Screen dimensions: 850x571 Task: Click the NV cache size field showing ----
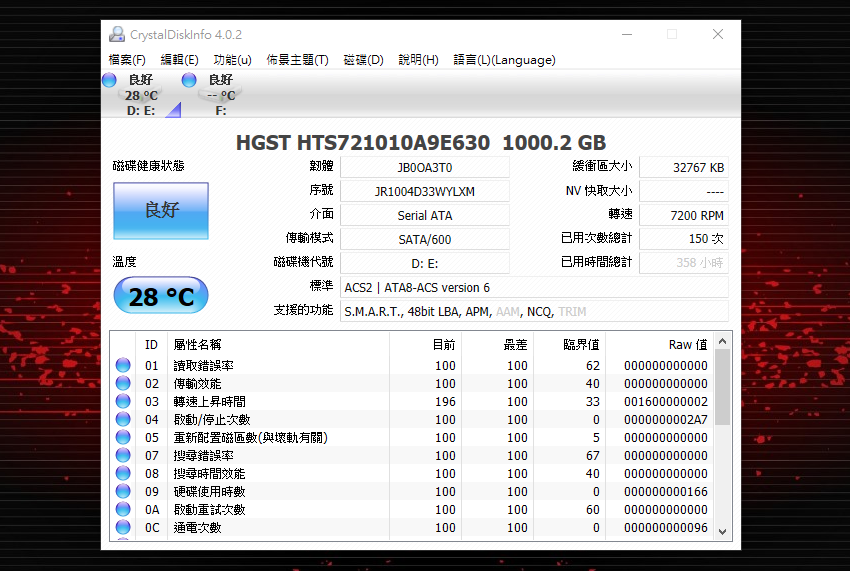pos(684,191)
